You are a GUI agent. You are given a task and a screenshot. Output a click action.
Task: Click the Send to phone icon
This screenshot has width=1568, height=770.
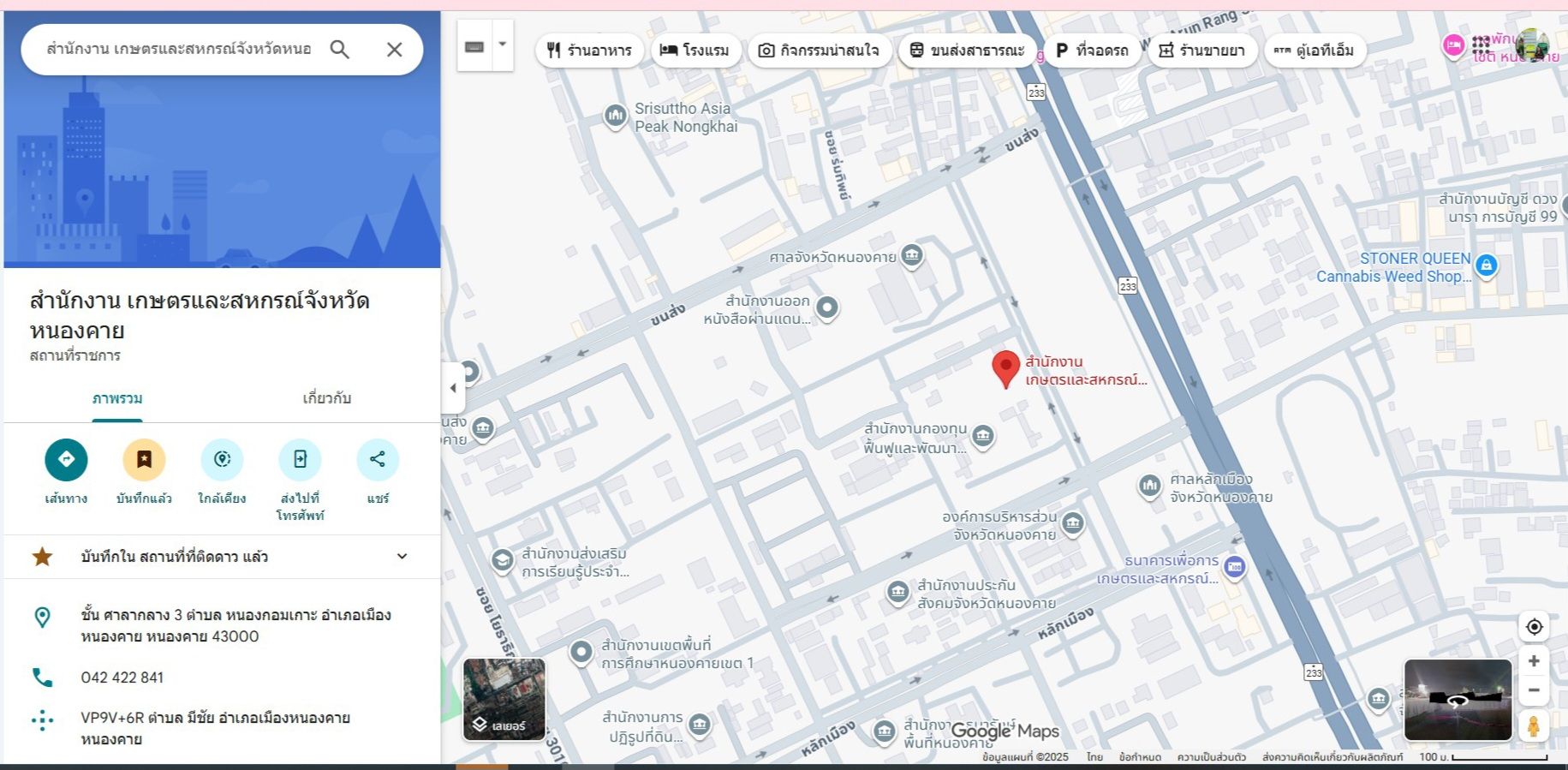pos(300,460)
